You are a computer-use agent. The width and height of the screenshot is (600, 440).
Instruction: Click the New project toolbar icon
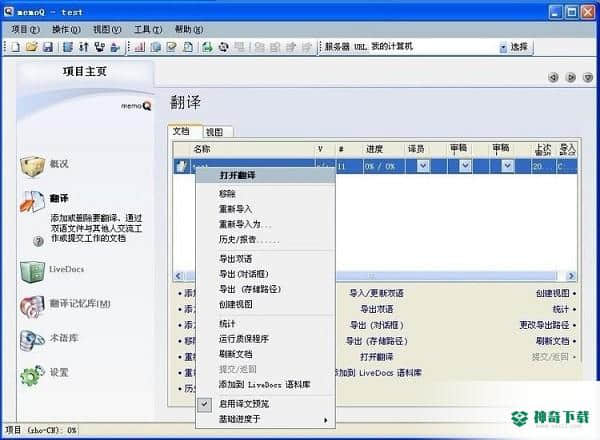click(16, 47)
